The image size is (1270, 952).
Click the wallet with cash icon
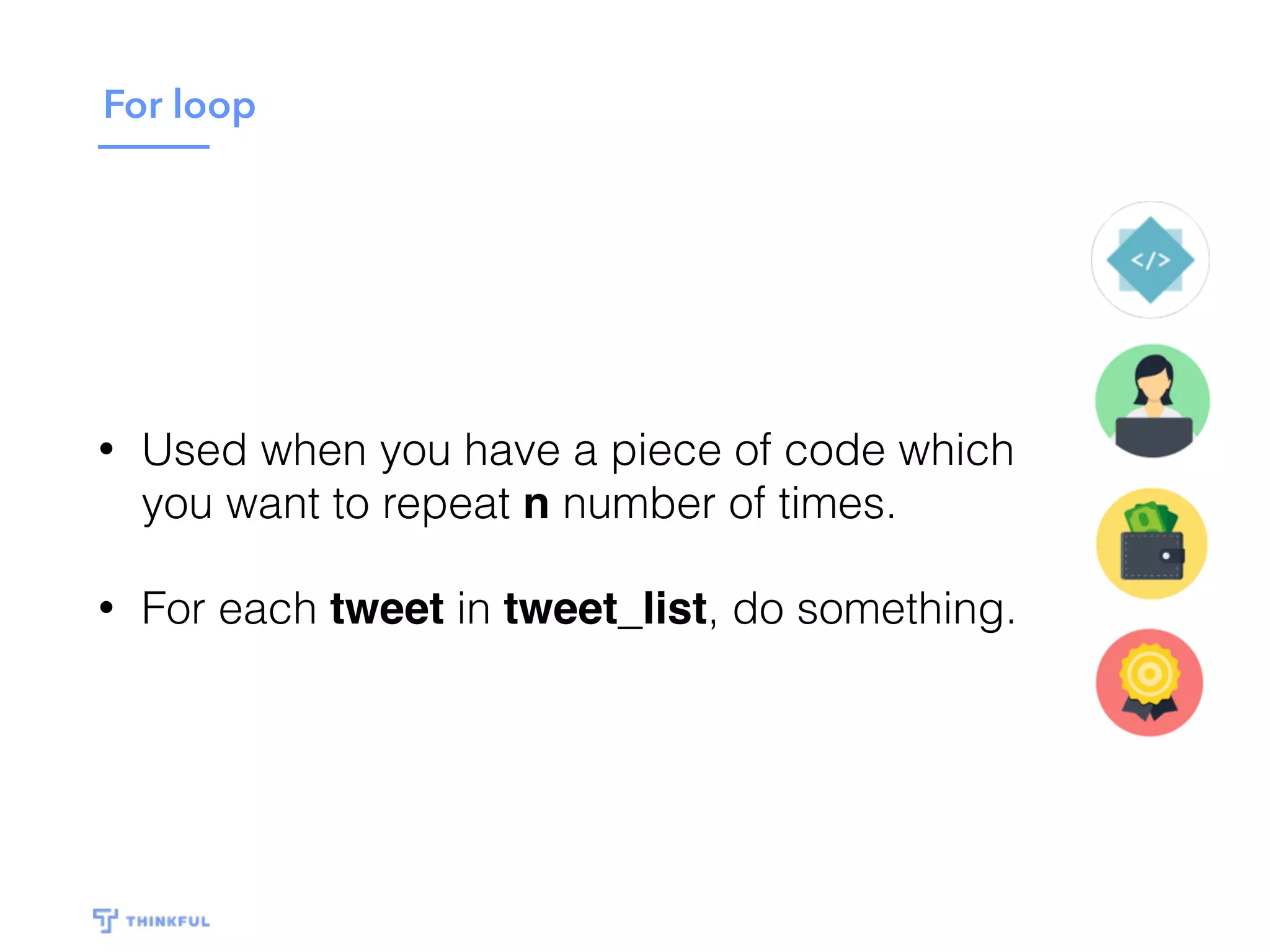[1152, 544]
